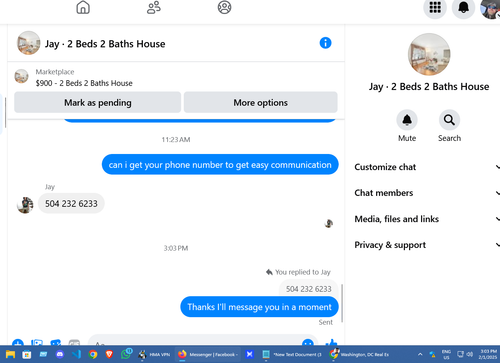Expand the Privacy & support section

(427, 245)
